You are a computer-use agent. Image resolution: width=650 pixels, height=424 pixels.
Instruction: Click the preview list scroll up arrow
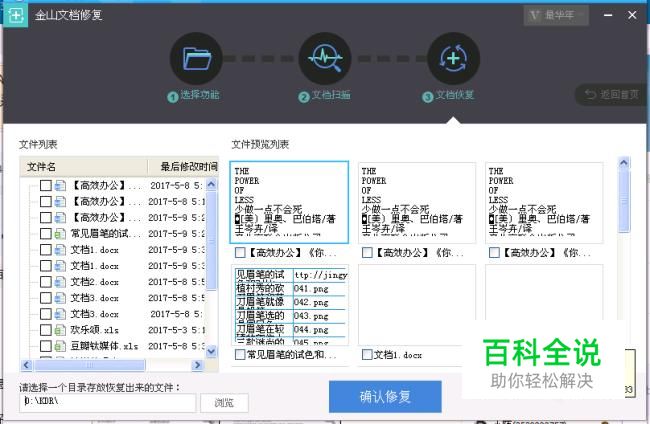624,163
